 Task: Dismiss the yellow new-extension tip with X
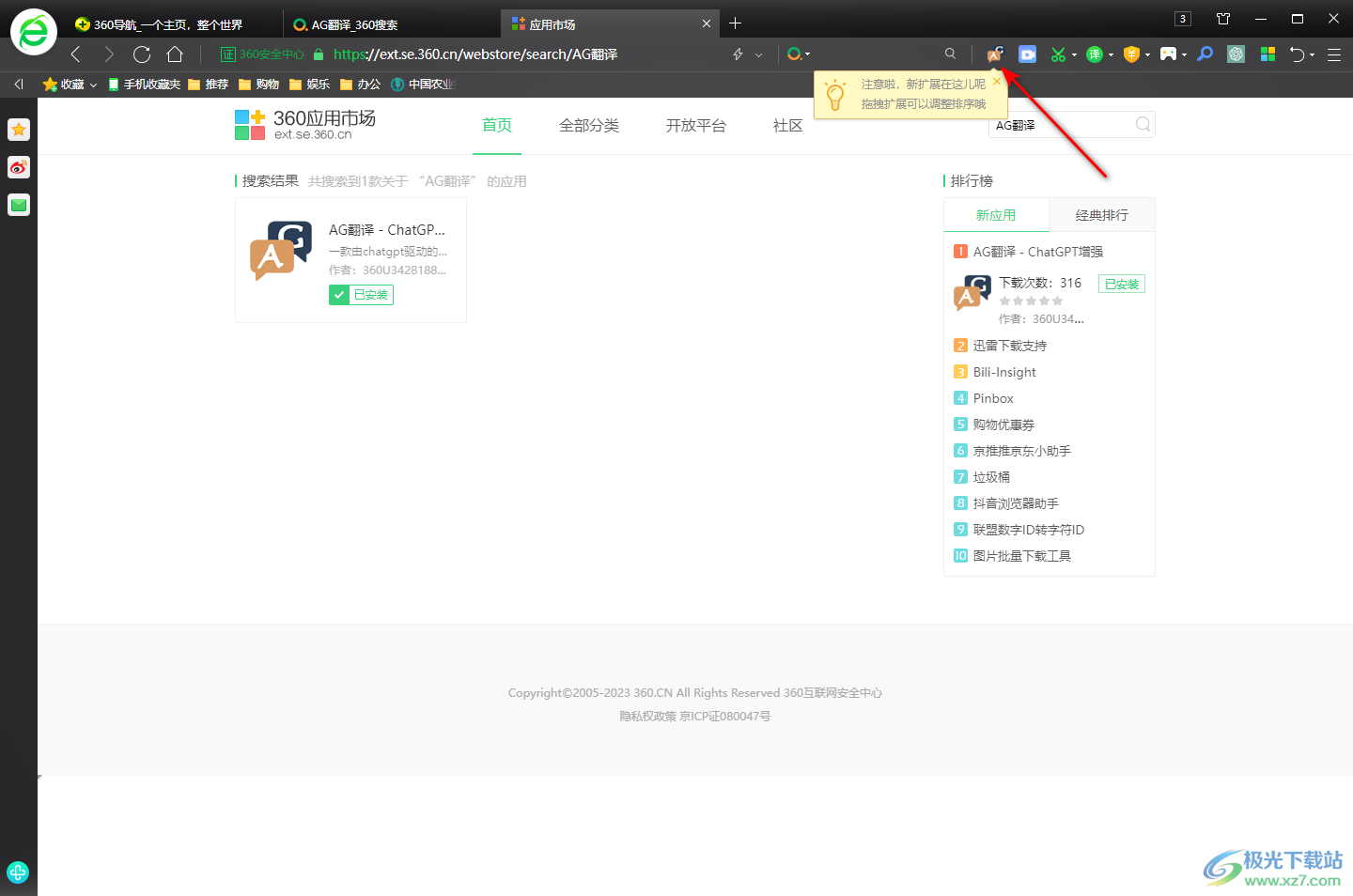(x=997, y=82)
